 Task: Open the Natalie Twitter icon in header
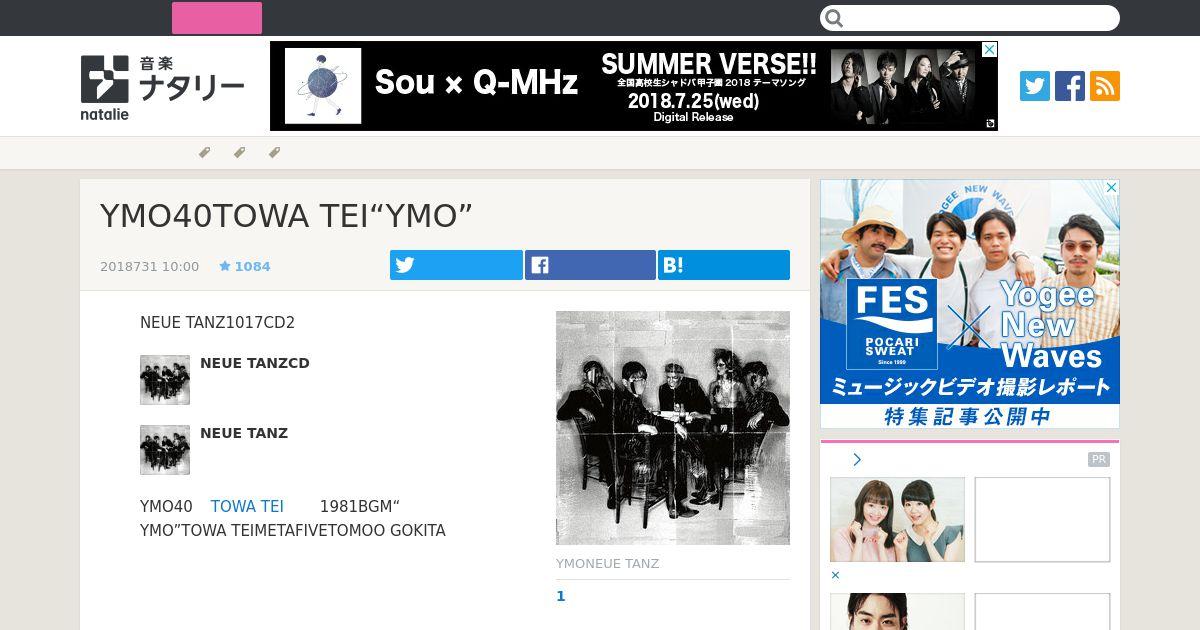pyautogui.click(x=1035, y=86)
